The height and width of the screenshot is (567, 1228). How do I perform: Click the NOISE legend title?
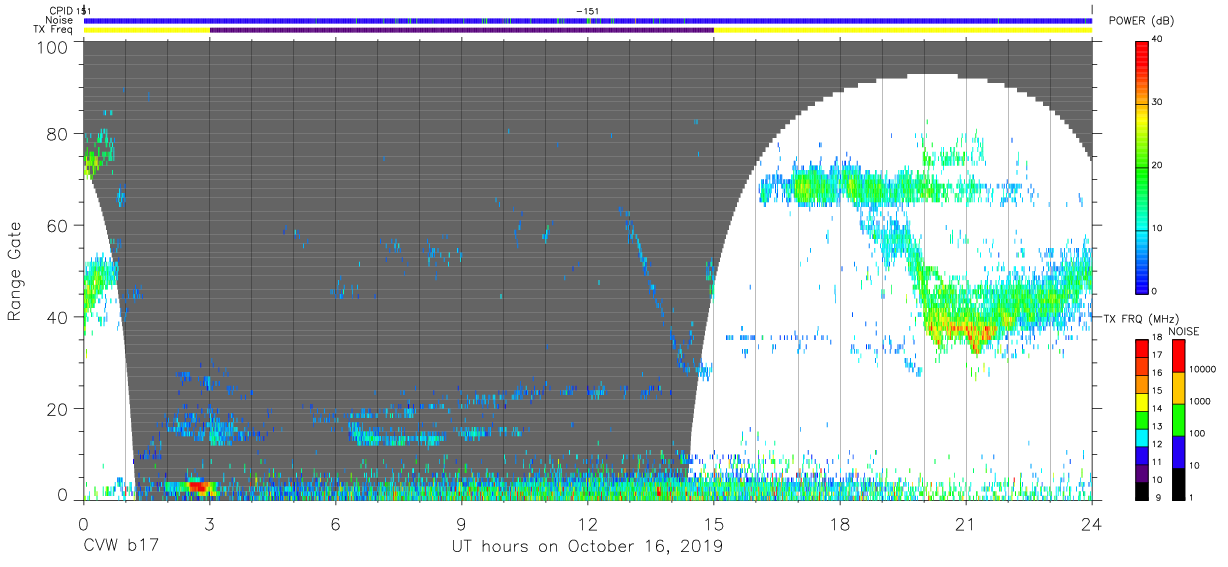pos(1184,331)
